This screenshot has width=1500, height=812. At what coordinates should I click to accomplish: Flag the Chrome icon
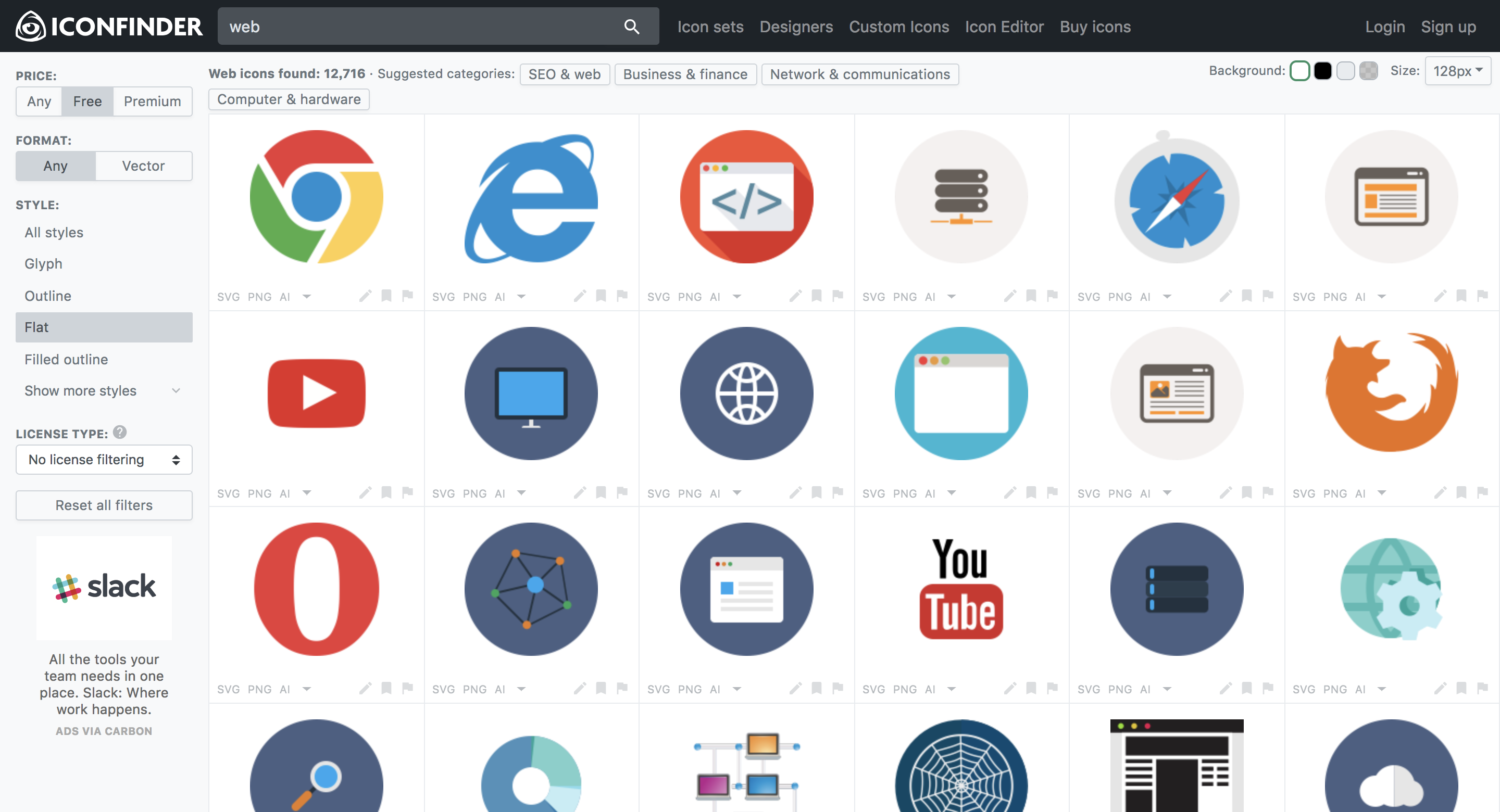click(408, 296)
